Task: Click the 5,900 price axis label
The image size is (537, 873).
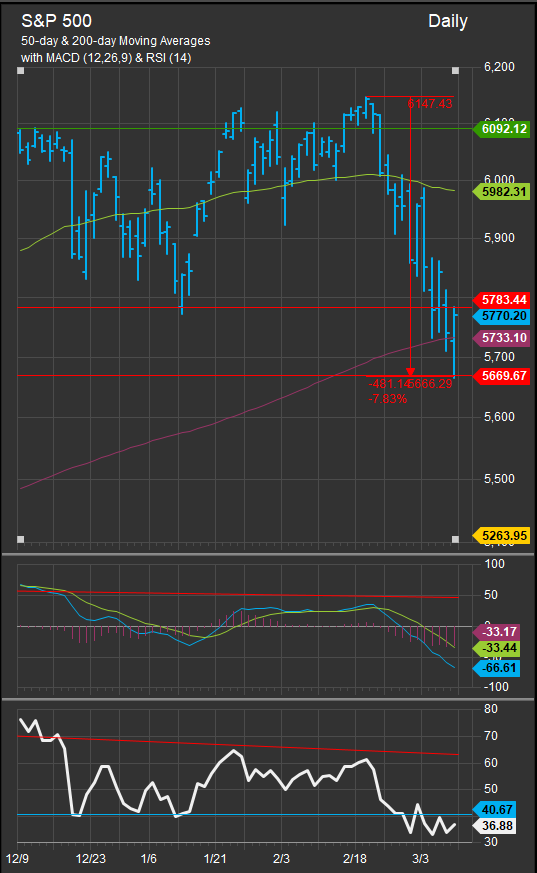Action: coord(499,238)
